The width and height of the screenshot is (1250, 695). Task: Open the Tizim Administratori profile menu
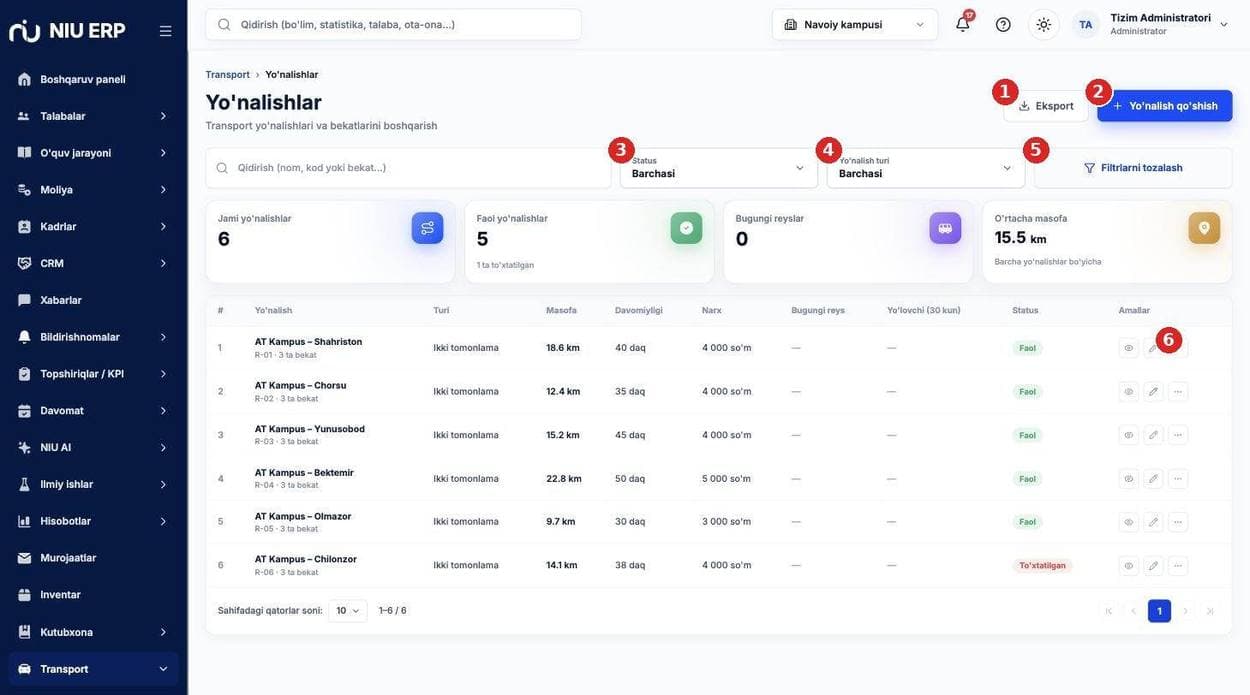[x=1150, y=24]
